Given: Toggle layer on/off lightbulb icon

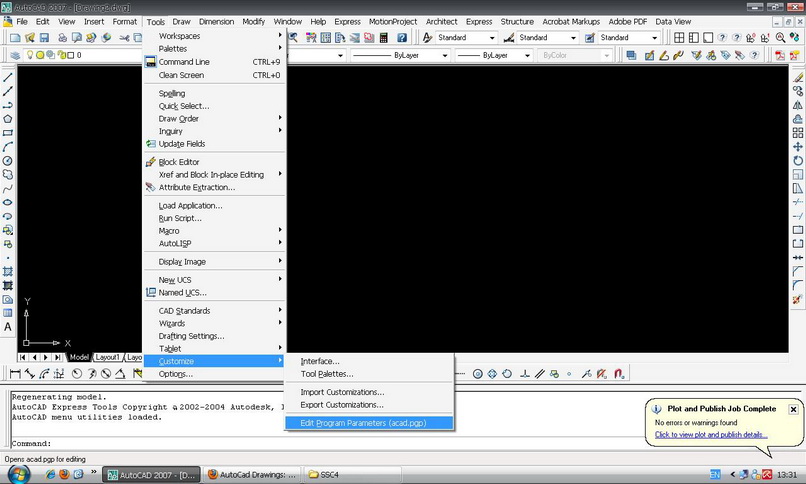Looking at the screenshot, I should (x=30, y=55).
